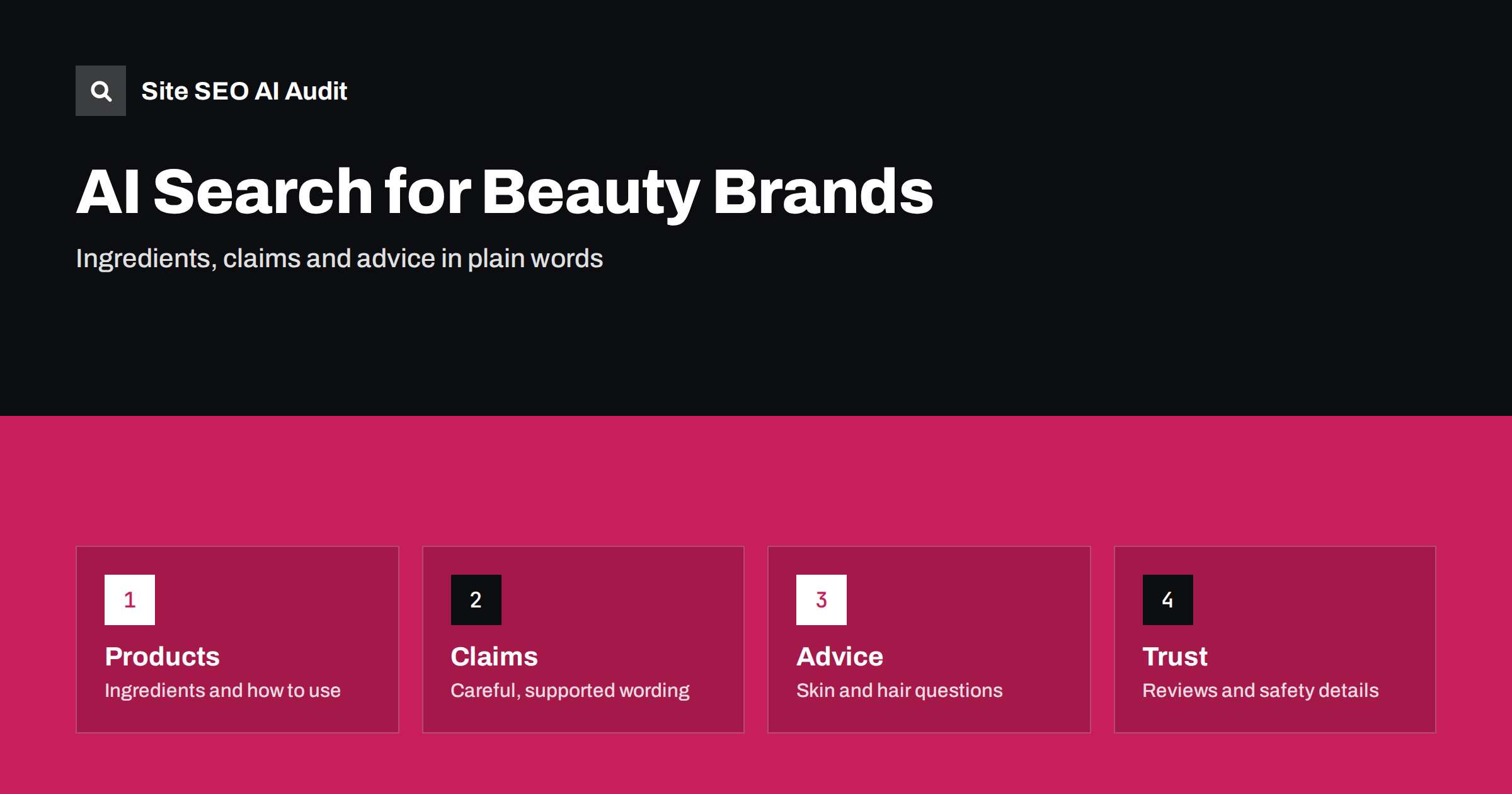
Task: Open the Trust card heading
Action: [x=1175, y=657]
